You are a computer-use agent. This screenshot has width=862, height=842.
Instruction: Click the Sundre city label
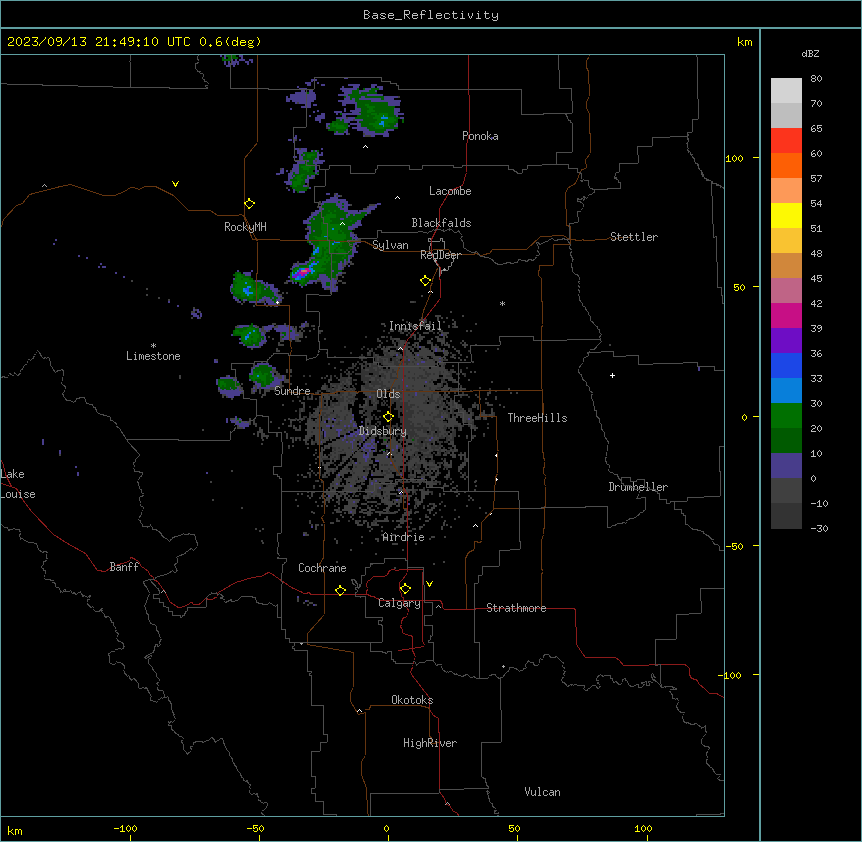pyautogui.click(x=292, y=391)
